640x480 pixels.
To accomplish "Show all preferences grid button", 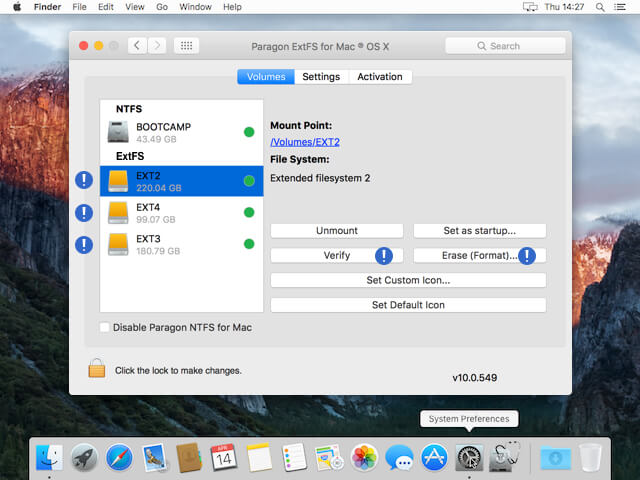I will [x=186, y=46].
